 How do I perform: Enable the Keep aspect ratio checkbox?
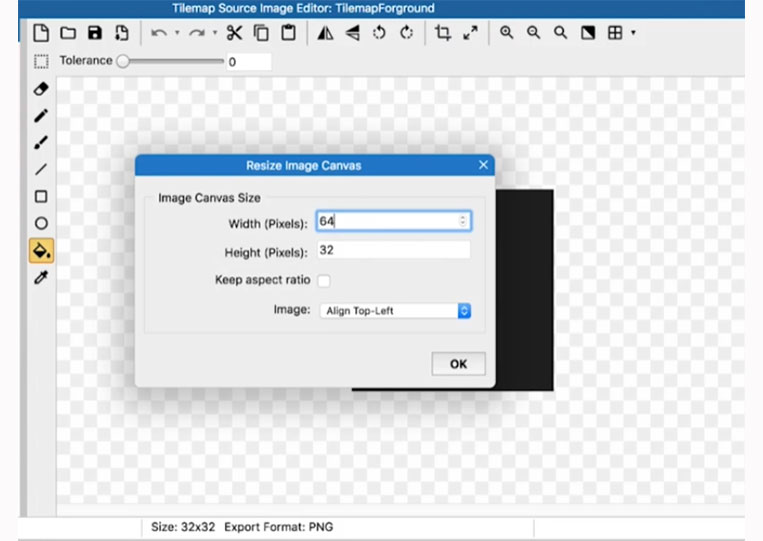coord(324,281)
